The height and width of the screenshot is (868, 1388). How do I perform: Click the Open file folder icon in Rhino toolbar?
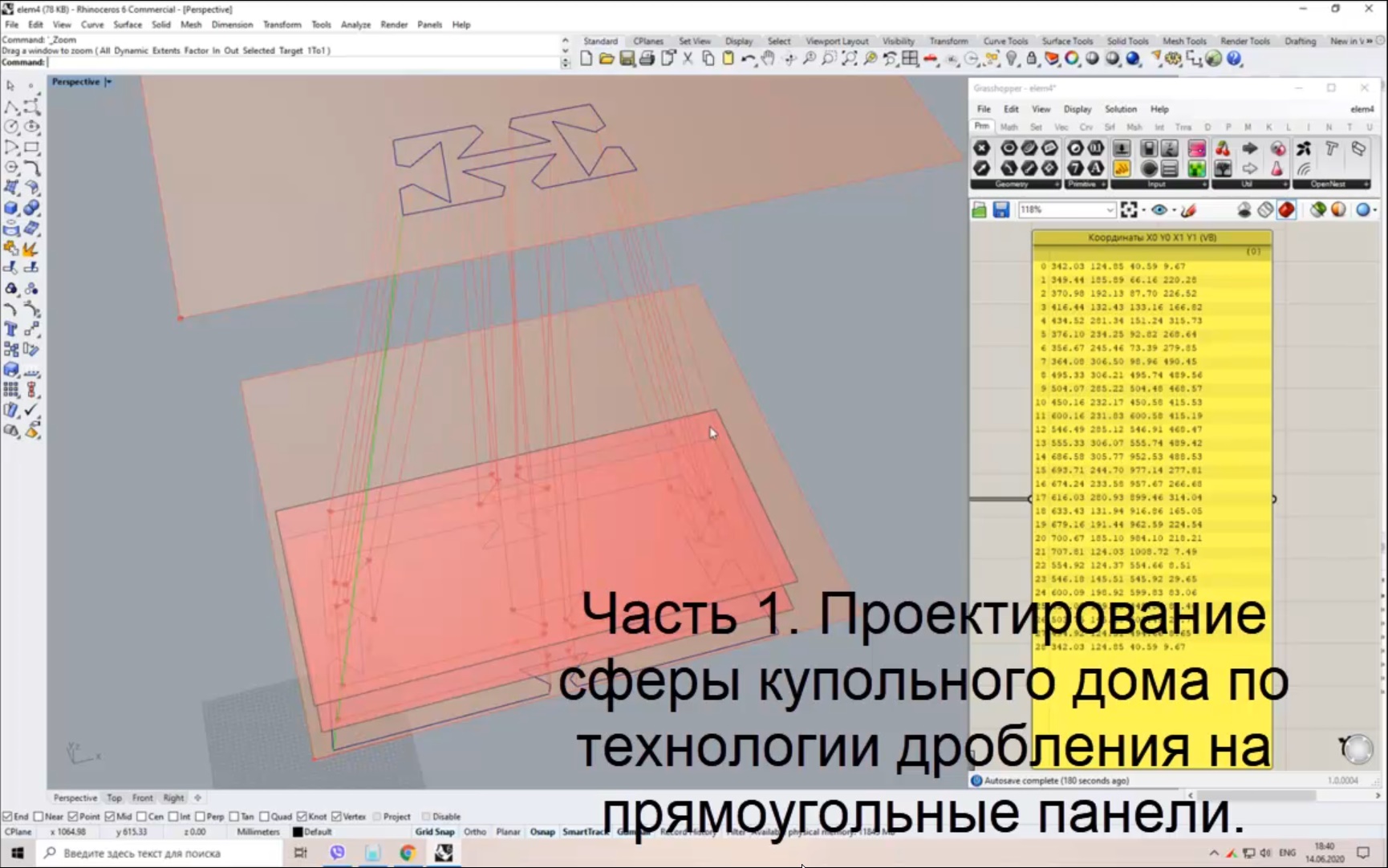[607, 59]
